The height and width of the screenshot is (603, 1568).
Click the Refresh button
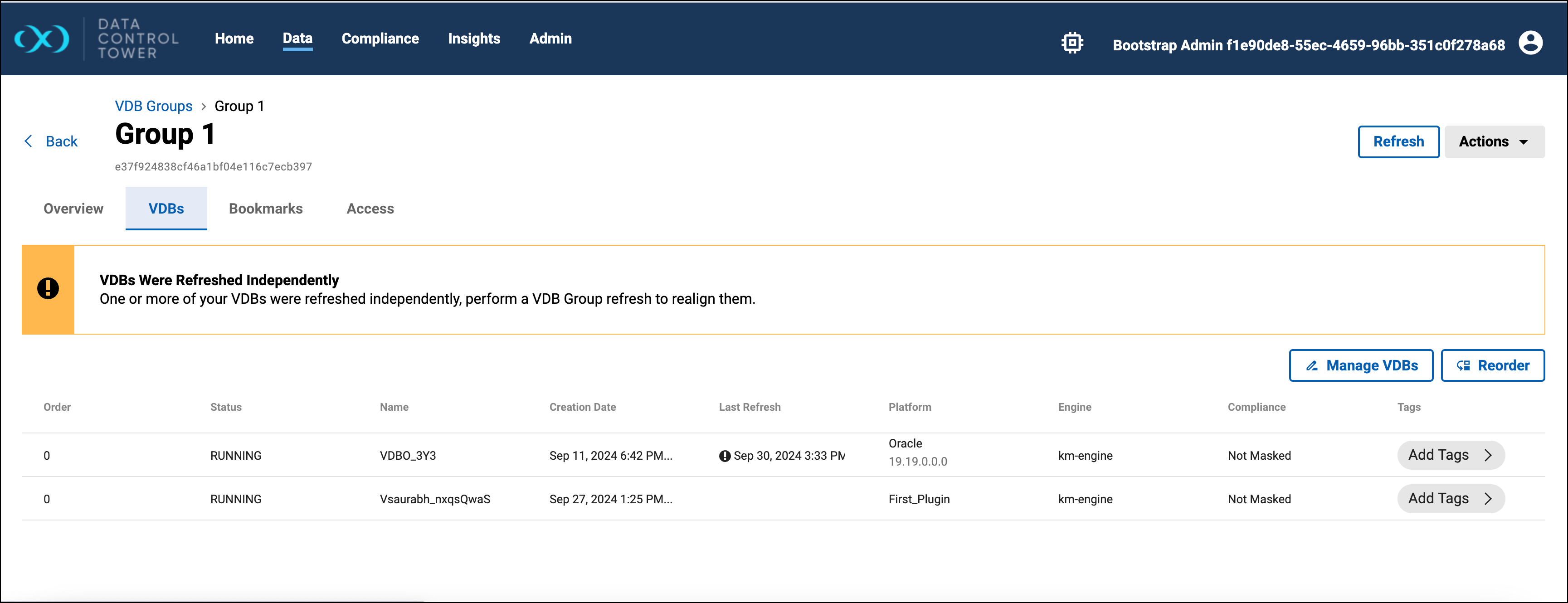(x=1398, y=142)
